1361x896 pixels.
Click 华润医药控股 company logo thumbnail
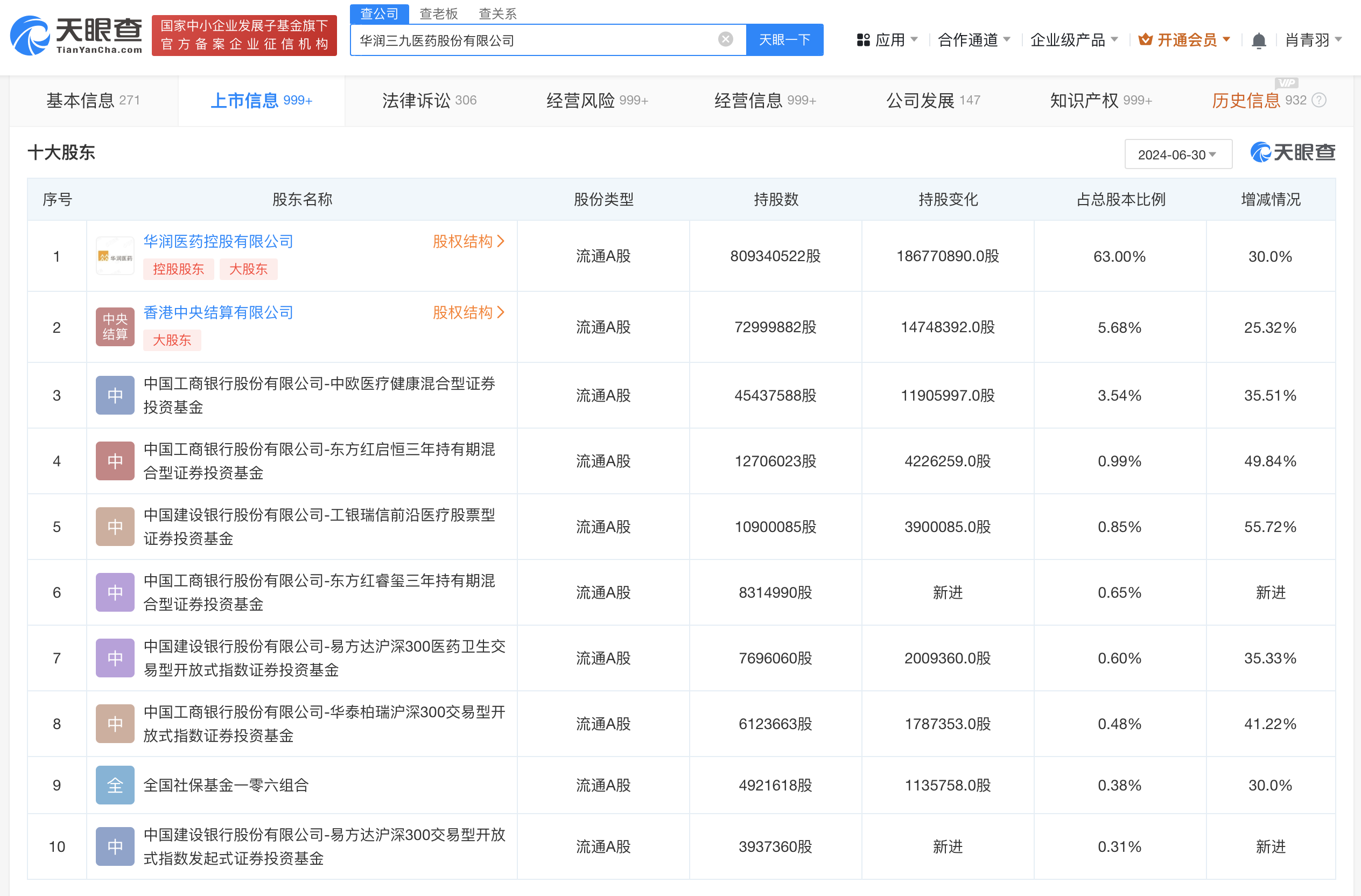(115, 256)
